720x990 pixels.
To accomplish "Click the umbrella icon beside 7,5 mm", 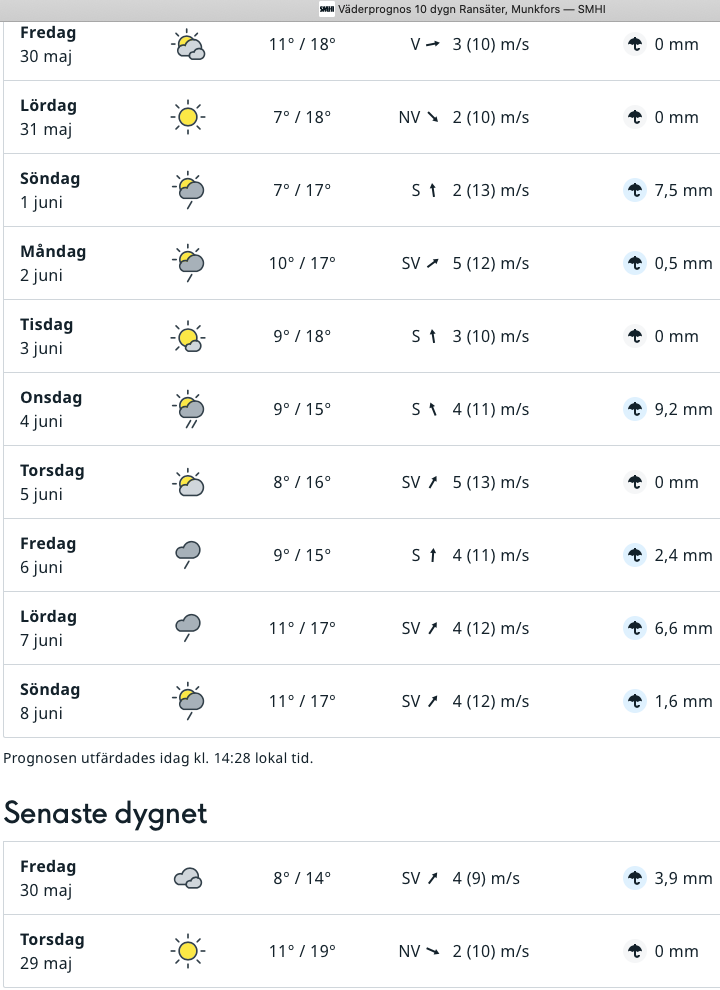I will click(x=635, y=190).
